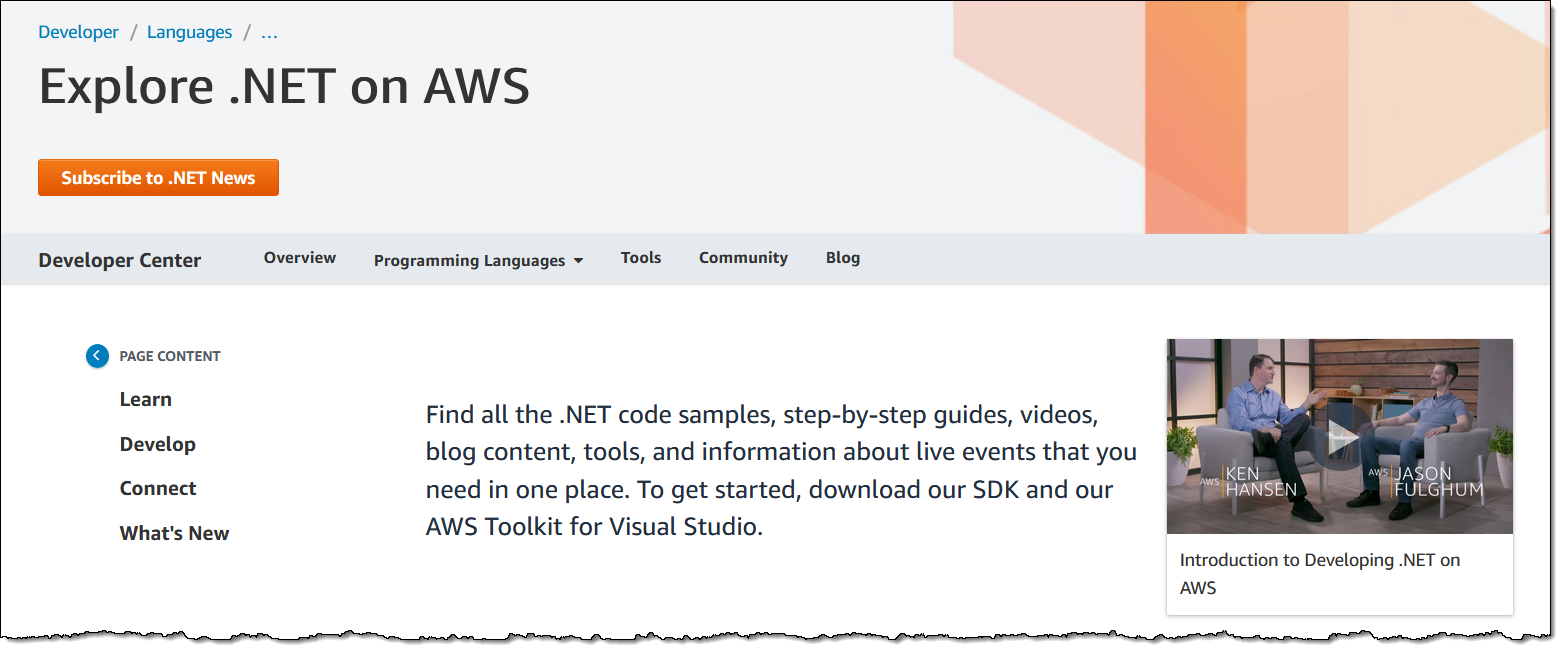The height and width of the screenshot is (650, 1561).
Task: Show the What's New section
Action: coord(174,533)
